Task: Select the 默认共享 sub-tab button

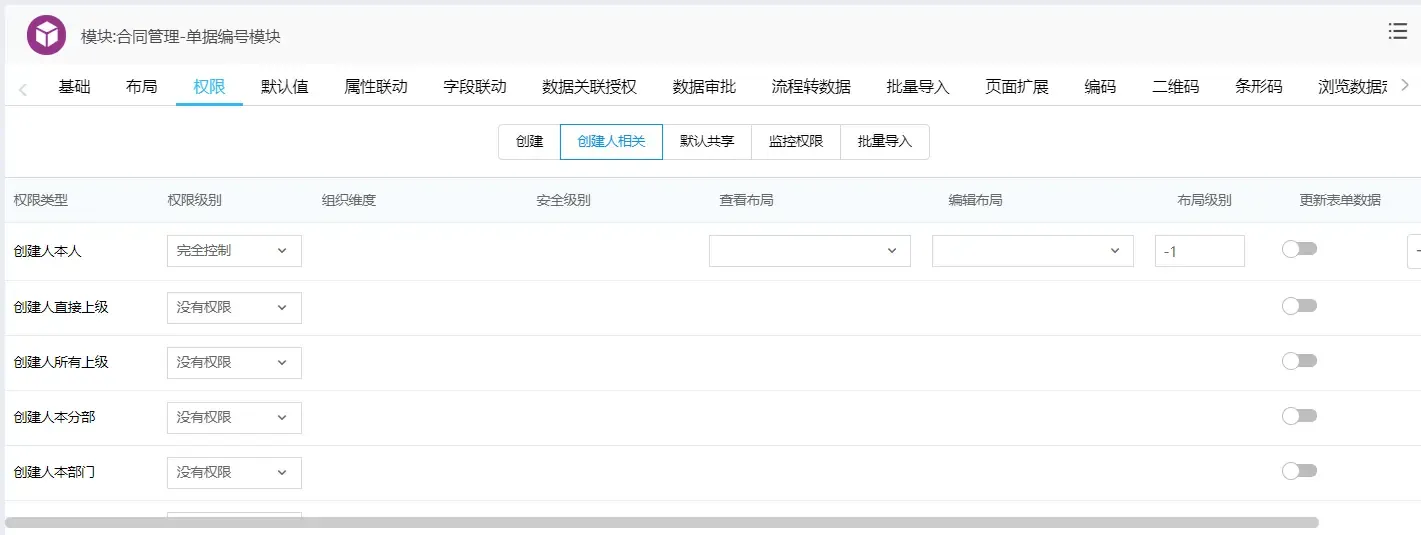Action: 707,142
